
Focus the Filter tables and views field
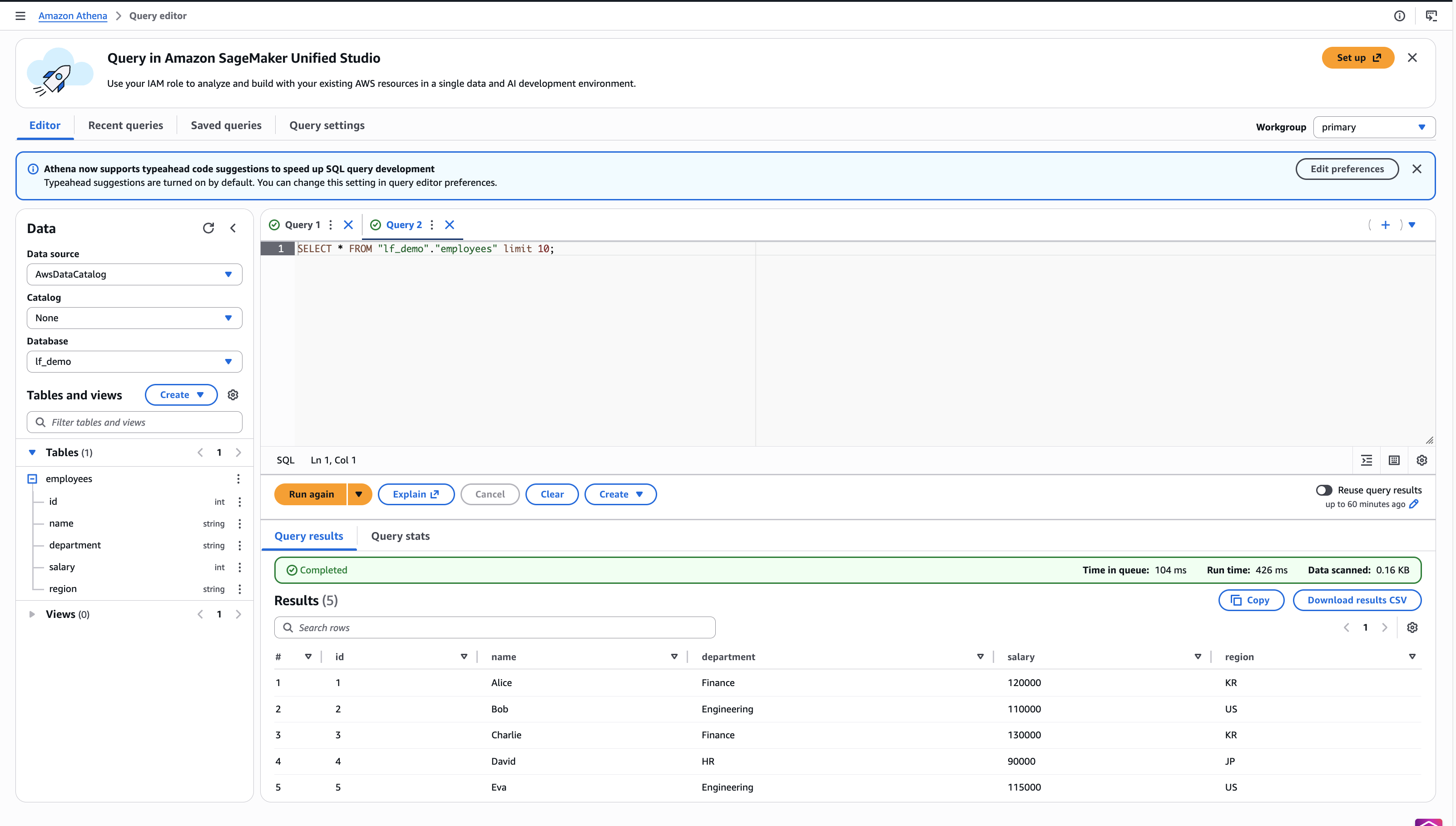[134, 422]
